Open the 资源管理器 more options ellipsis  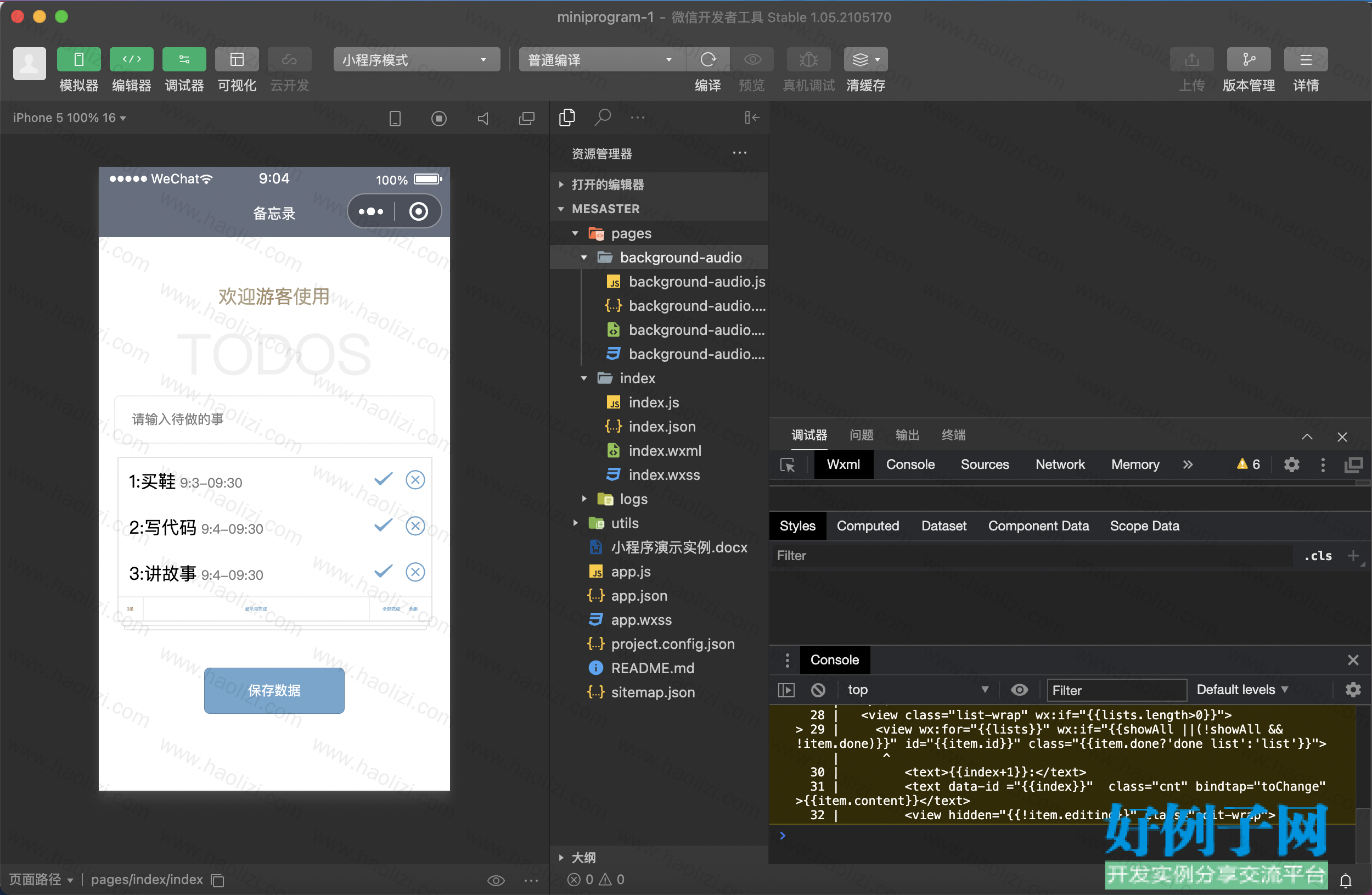[x=740, y=153]
